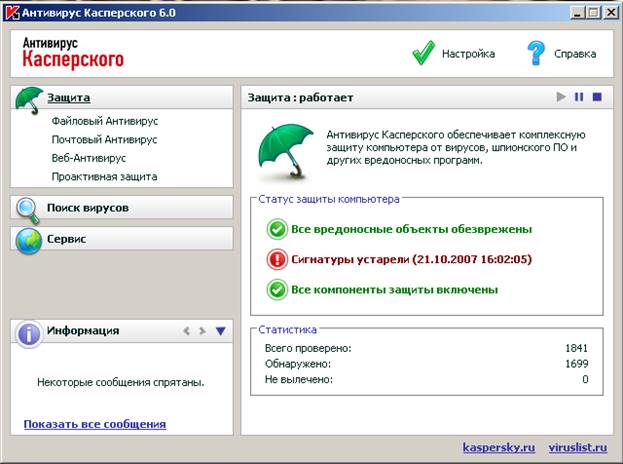Click 'Некоторые сообщения спрятаны.' text
The height and width of the screenshot is (464, 623).
tap(121, 382)
